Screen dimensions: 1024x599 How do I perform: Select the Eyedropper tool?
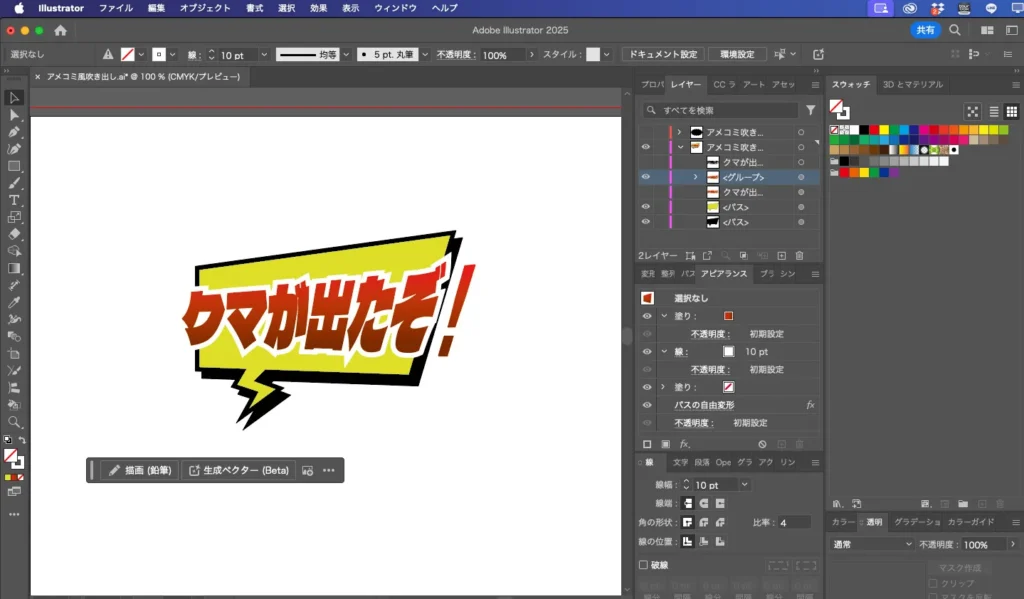coord(14,302)
